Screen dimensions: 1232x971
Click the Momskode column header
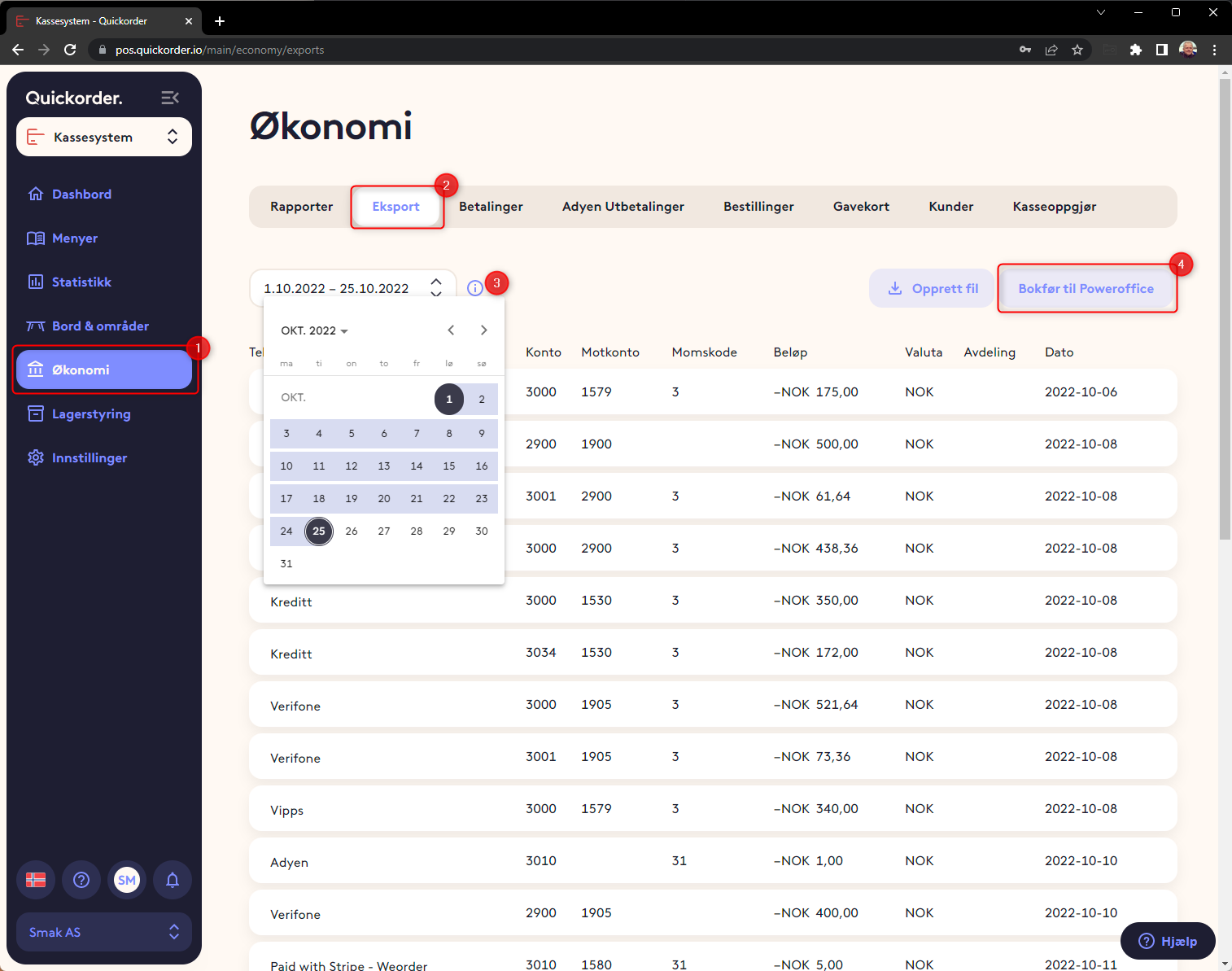pyautogui.click(x=704, y=352)
